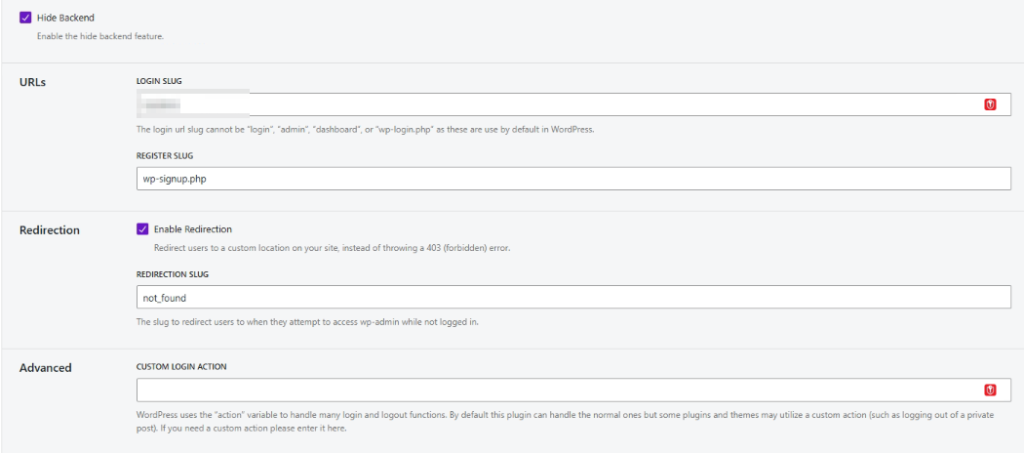Select the Redirection section heading

pos(50,230)
